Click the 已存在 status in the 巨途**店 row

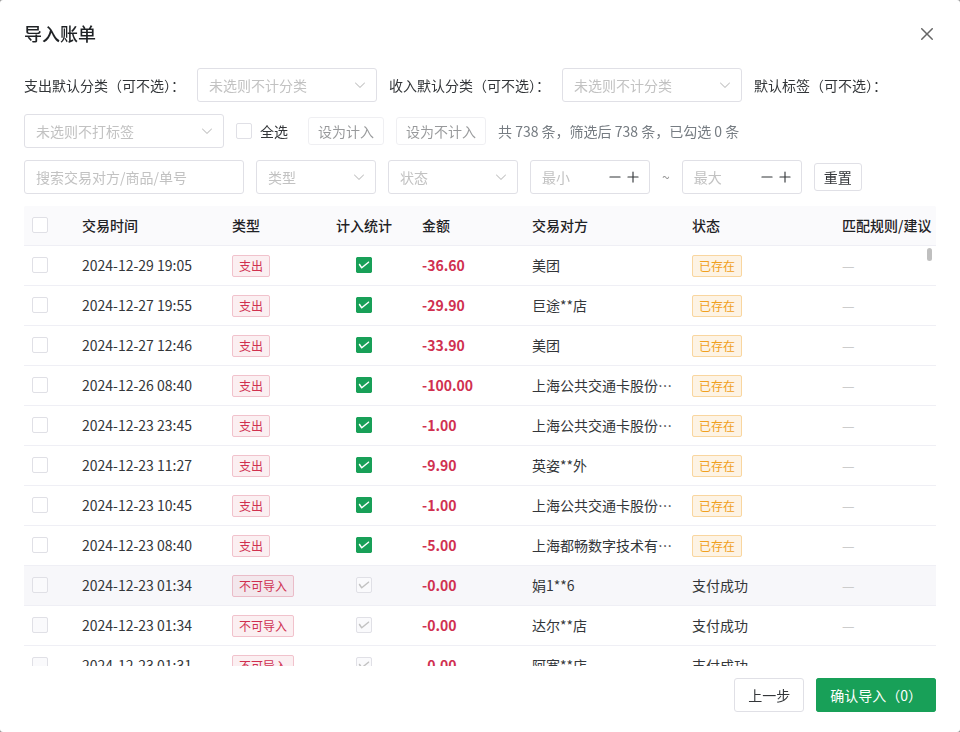716,306
